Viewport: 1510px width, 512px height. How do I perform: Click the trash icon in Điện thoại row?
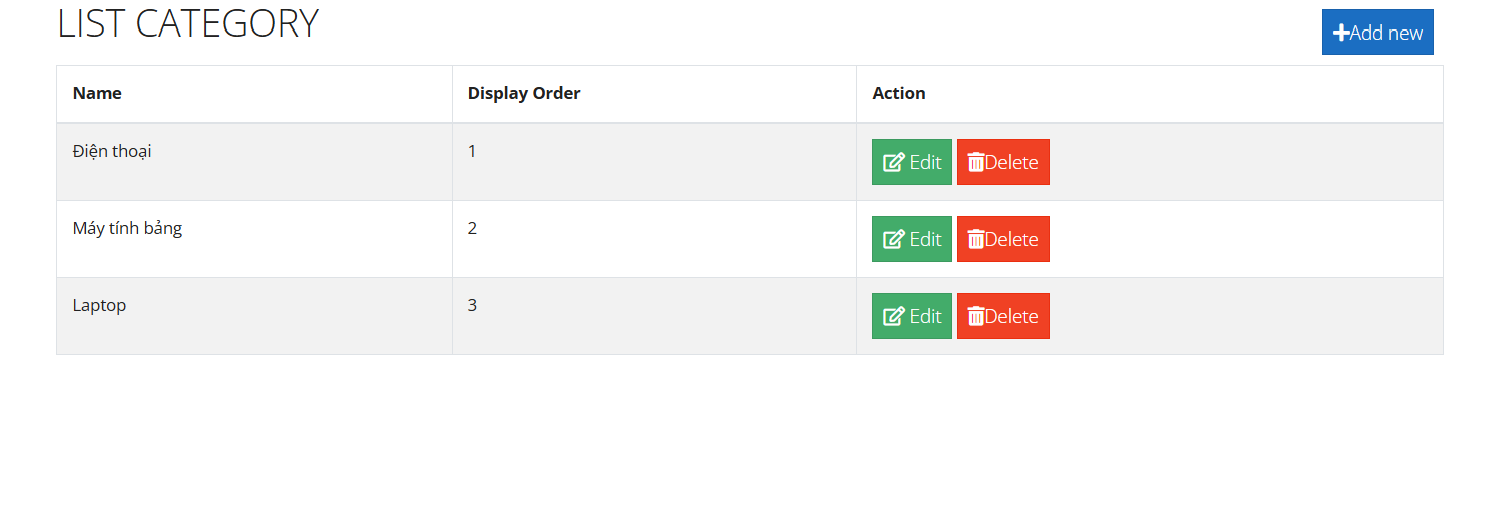[x=976, y=162]
